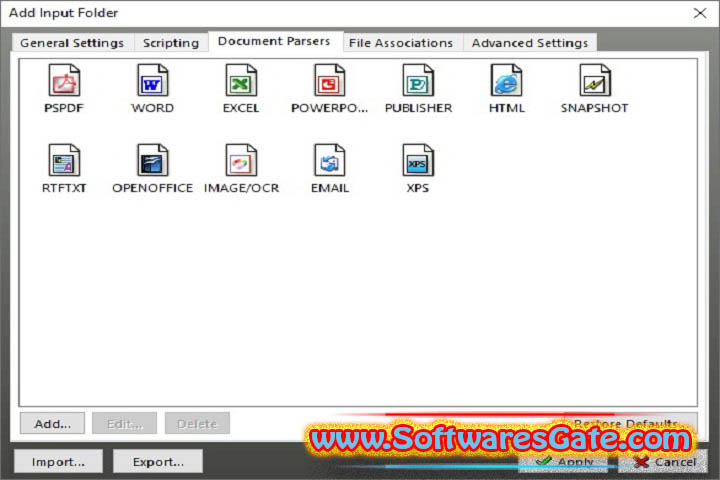Click the Edit... button

124,423
